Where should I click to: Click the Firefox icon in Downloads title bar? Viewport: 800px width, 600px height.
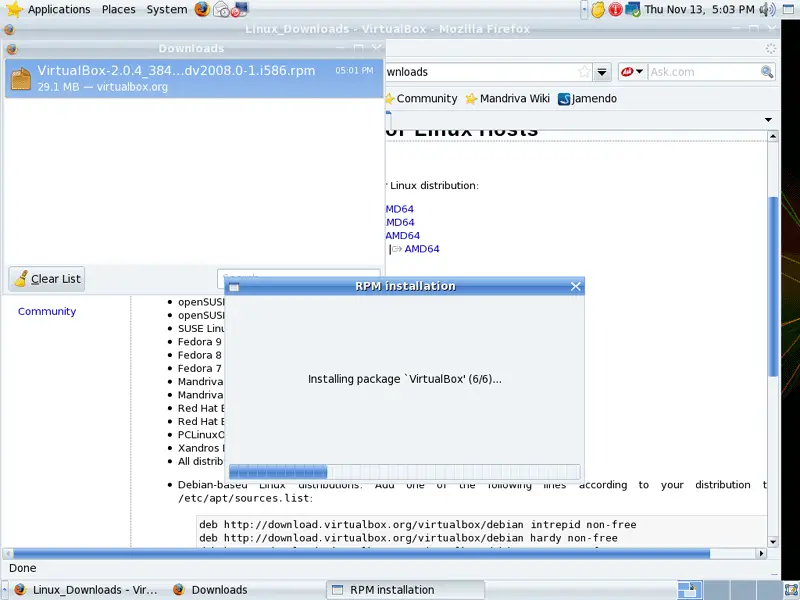pos(12,48)
